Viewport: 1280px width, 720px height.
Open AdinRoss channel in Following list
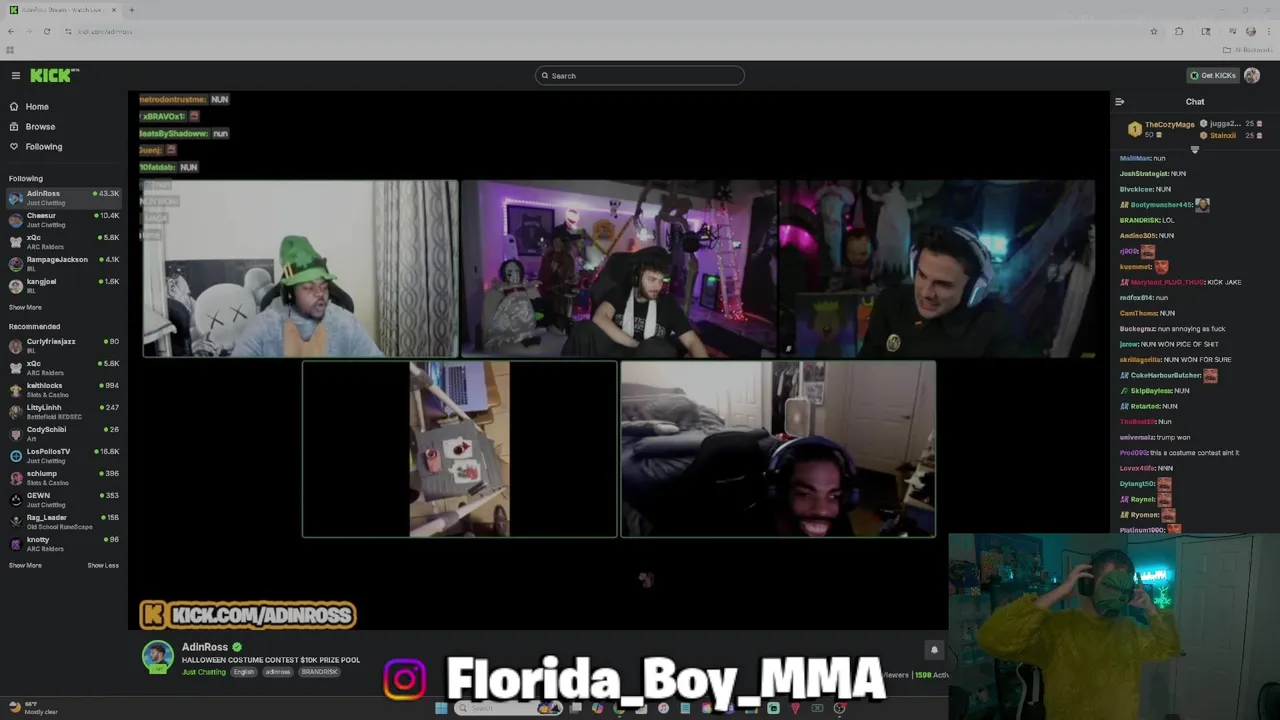[x=64, y=198]
